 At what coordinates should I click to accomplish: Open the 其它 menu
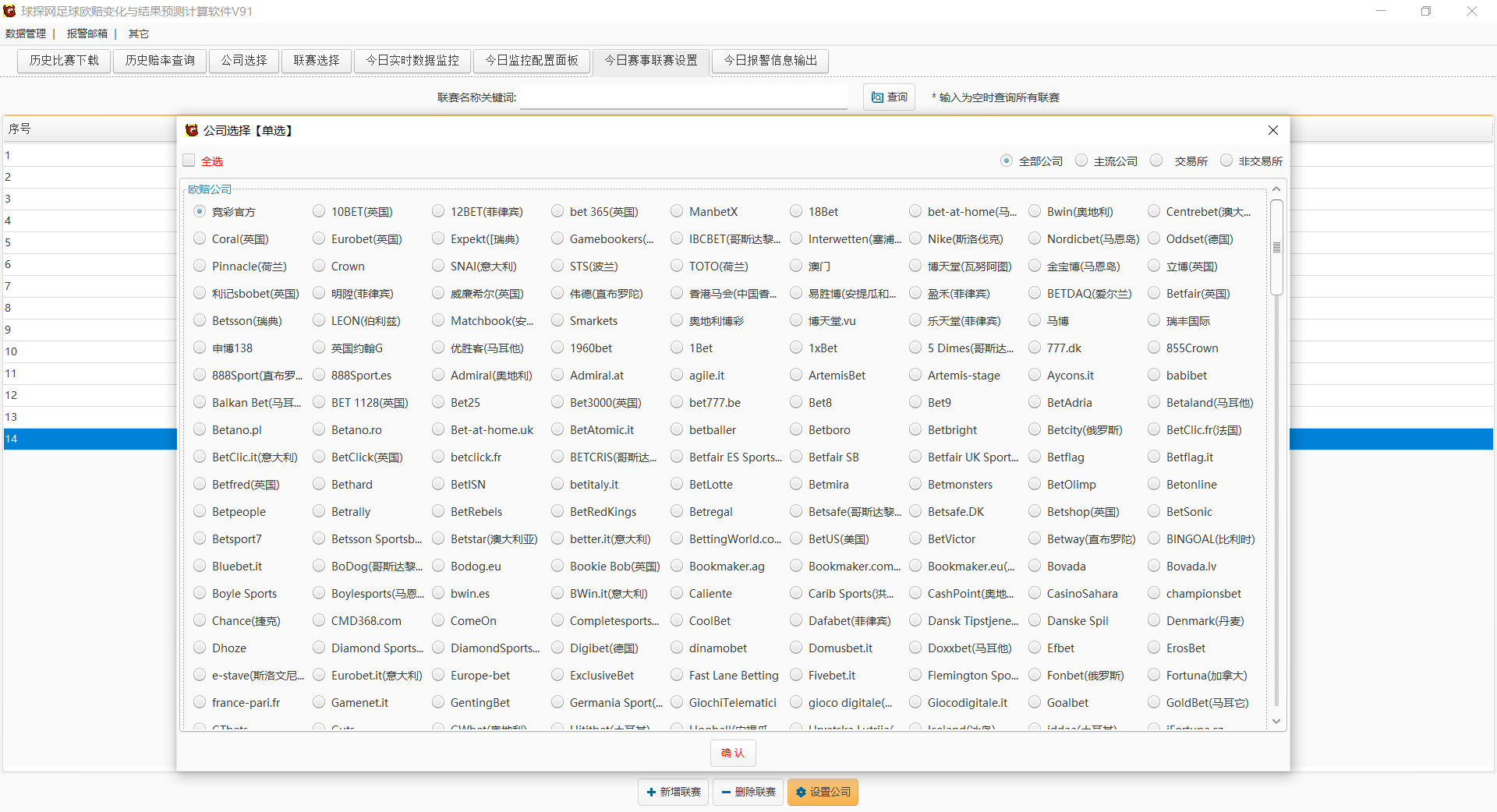coord(139,34)
